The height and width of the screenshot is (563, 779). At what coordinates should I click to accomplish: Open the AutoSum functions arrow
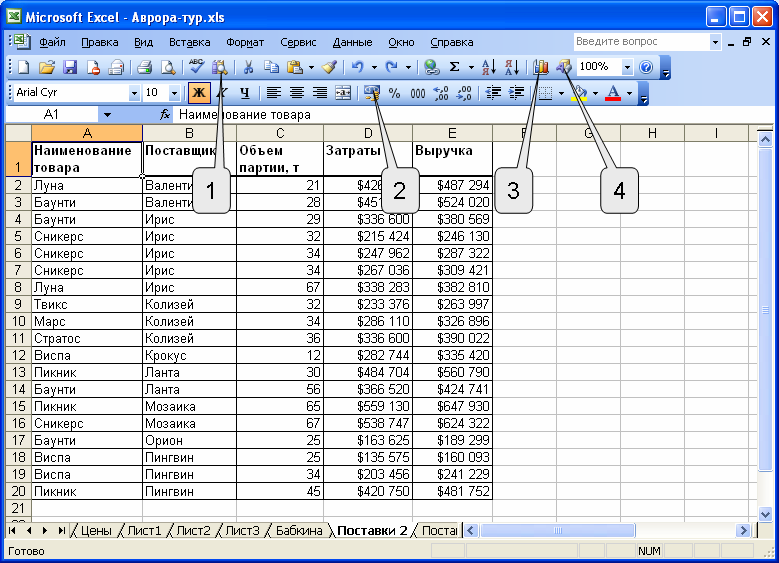pyautogui.click(x=471, y=67)
